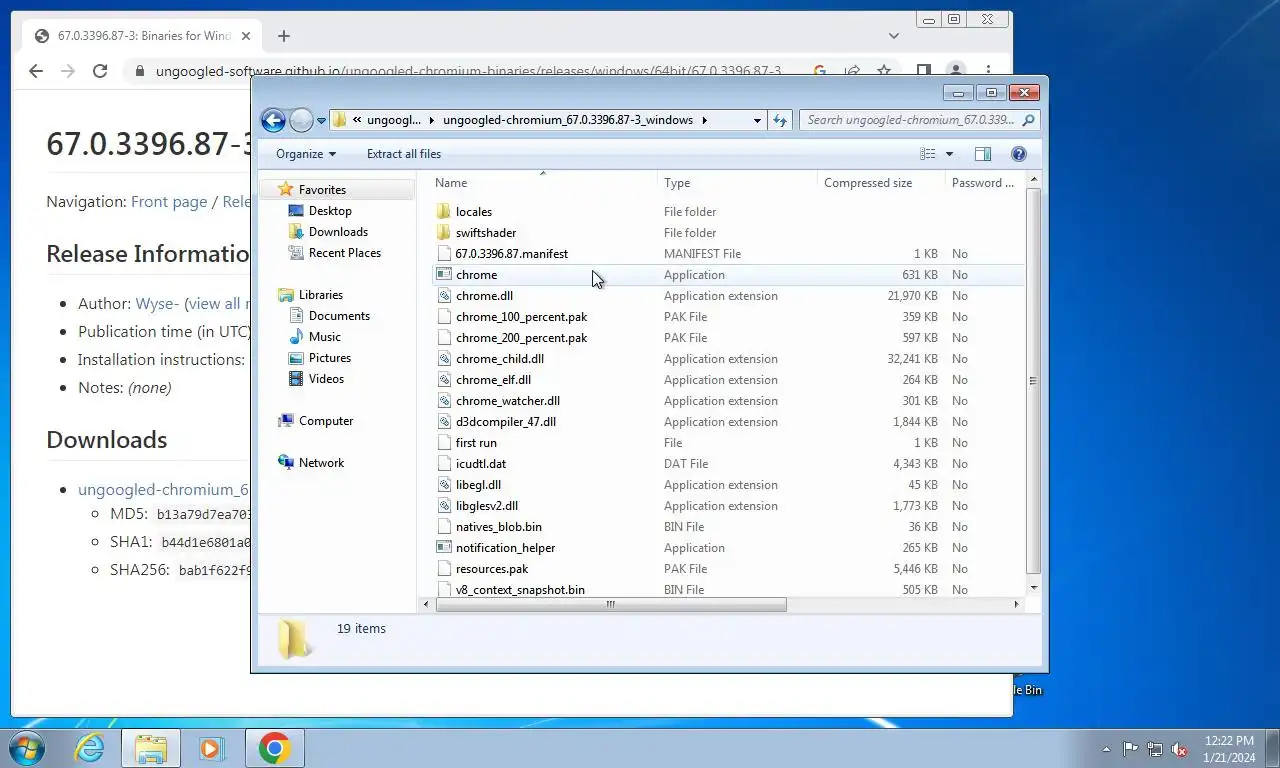Screen dimensions: 1280x768
Task: Select the chrome application icon
Action: [x=445, y=275]
